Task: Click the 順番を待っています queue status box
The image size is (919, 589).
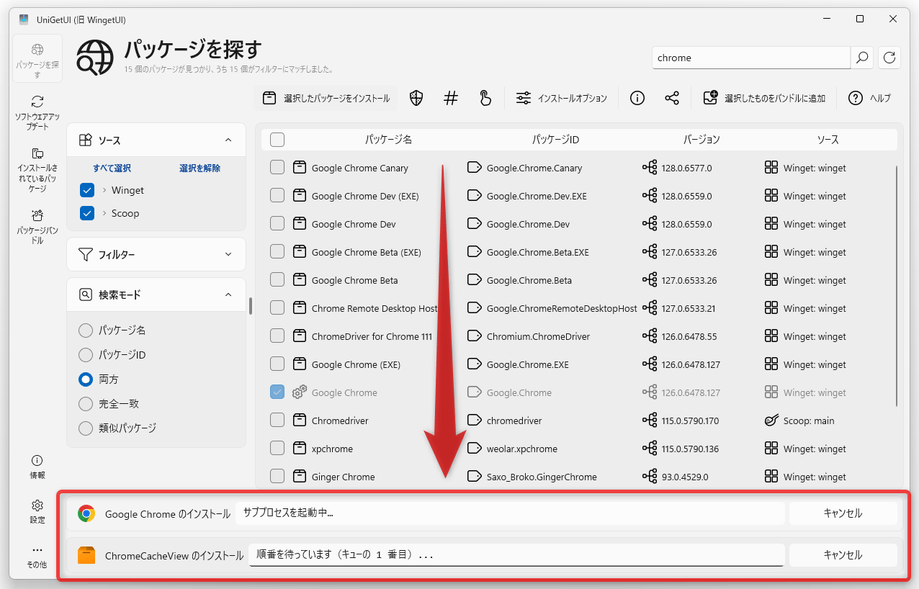Action: click(x=516, y=554)
